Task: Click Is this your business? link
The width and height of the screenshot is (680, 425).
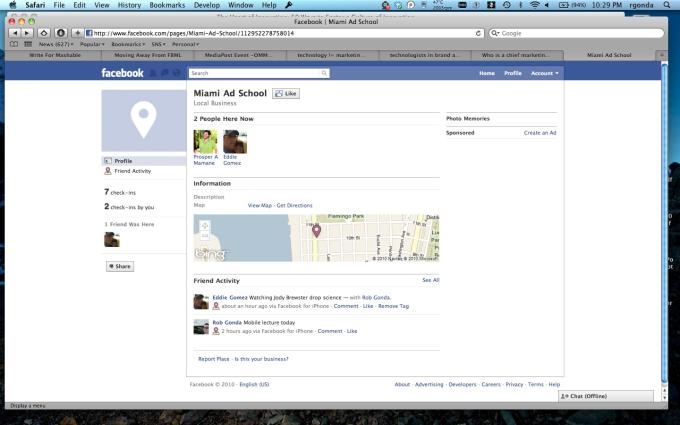Action: (262, 359)
